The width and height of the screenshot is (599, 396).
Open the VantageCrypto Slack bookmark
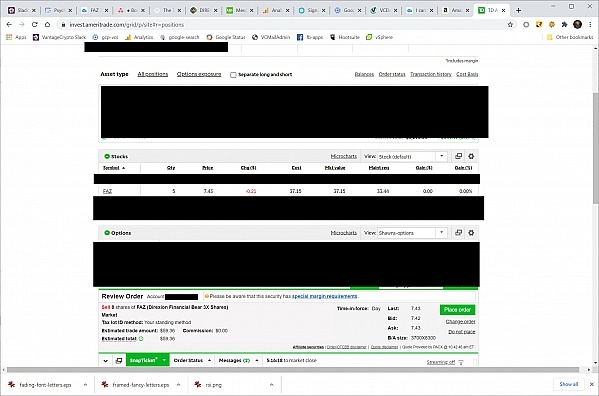coord(59,37)
